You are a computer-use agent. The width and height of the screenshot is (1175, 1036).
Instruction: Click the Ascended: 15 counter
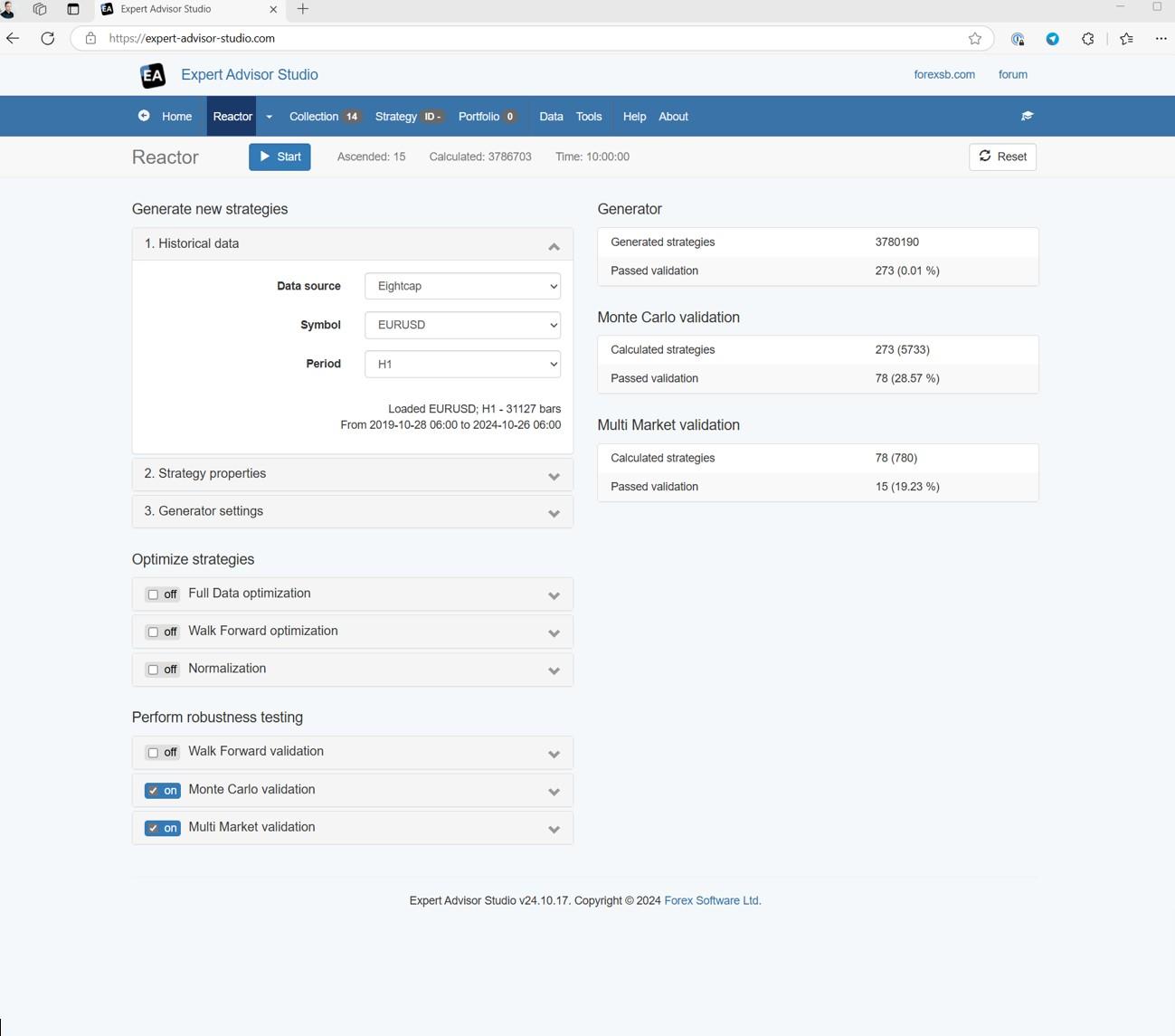371,157
